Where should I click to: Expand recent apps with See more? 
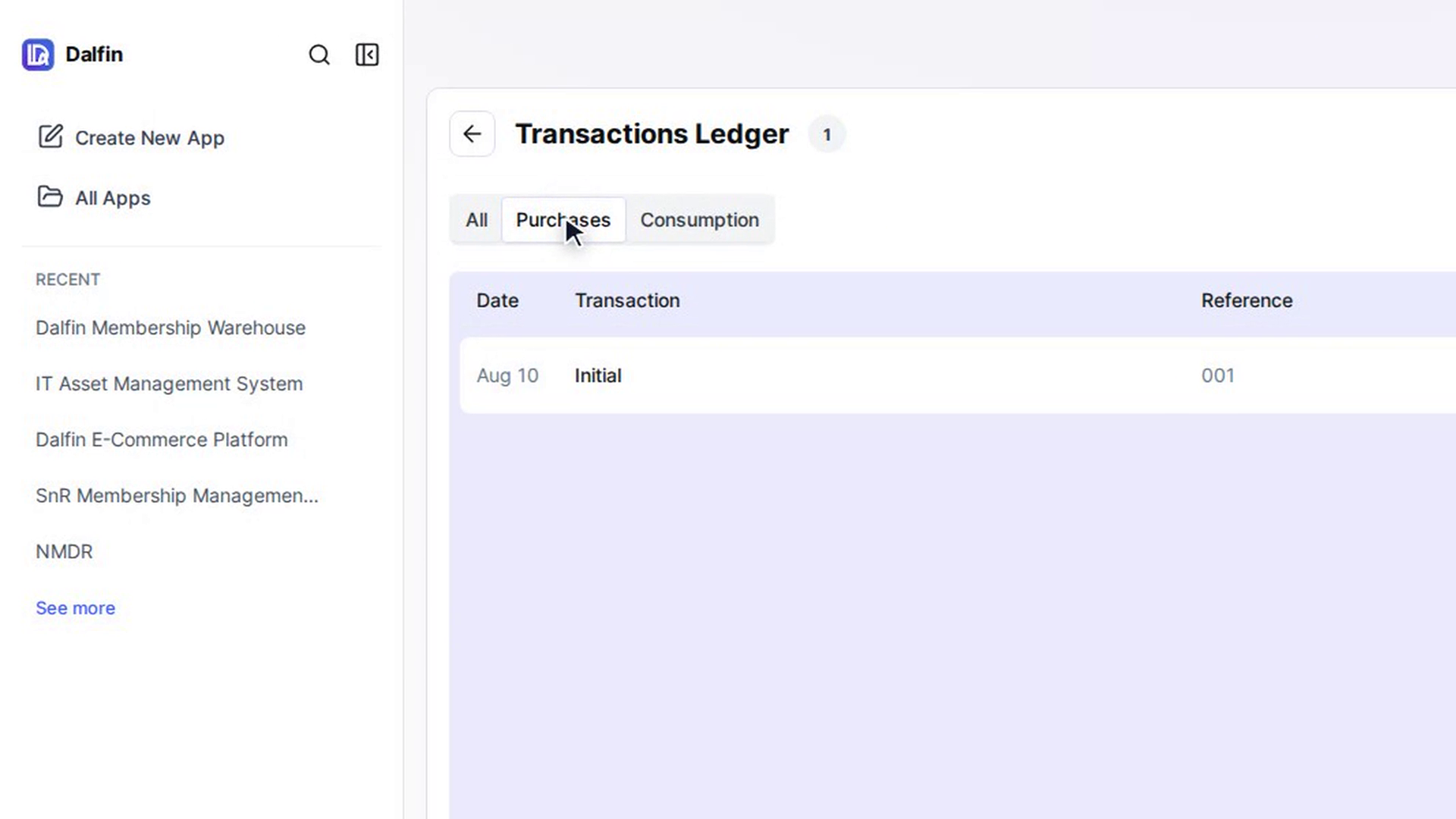click(75, 608)
